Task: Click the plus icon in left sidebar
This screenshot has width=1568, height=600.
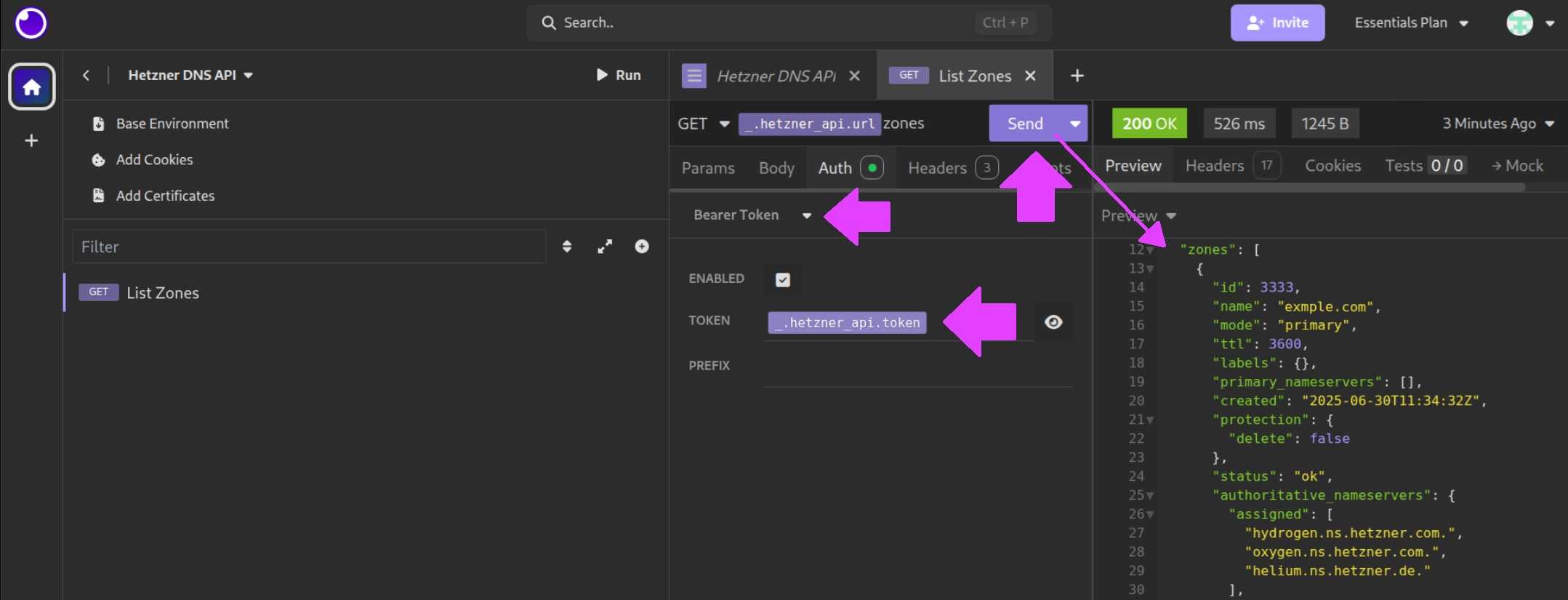Action: coord(31,140)
